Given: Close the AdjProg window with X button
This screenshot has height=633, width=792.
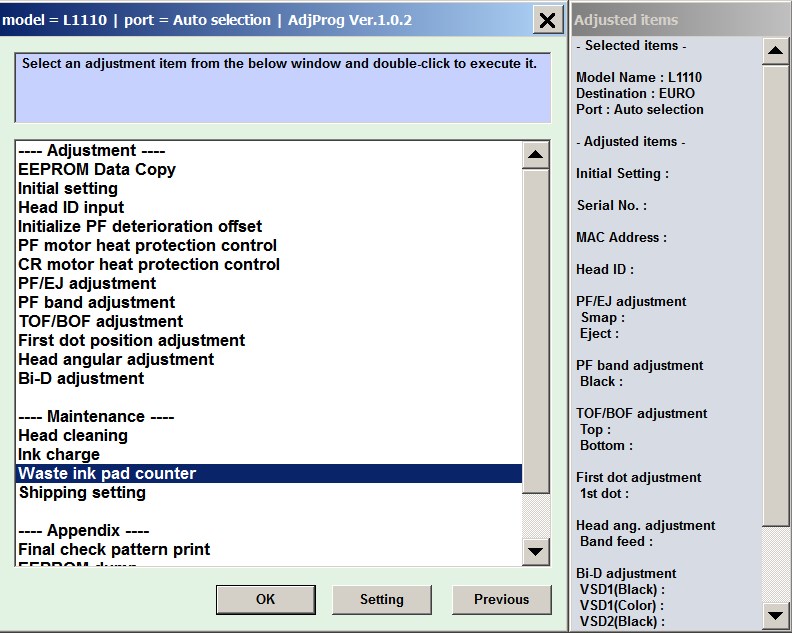Looking at the screenshot, I should coord(548,20).
